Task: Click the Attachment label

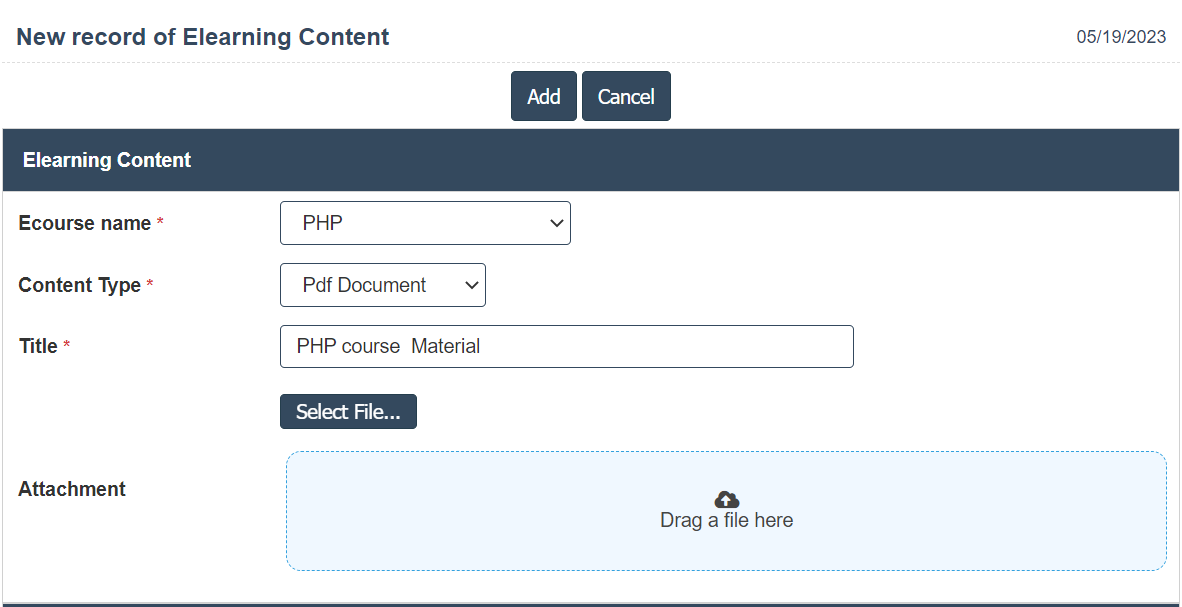Action: point(72,489)
